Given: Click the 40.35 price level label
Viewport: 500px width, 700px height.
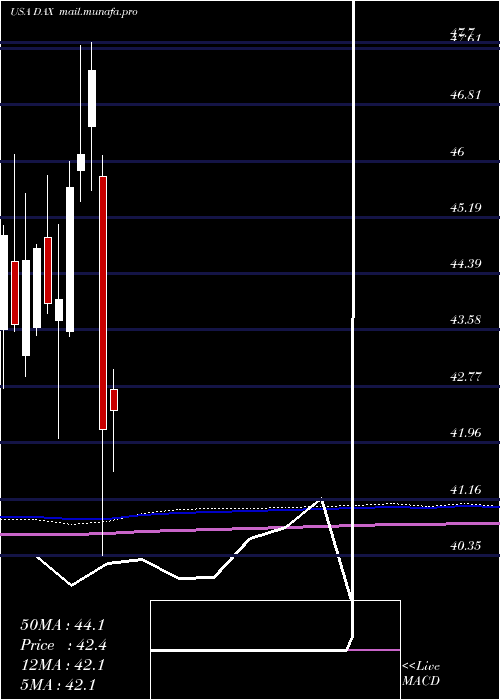Looking at the screenshot, I should [x=466, y=546].
